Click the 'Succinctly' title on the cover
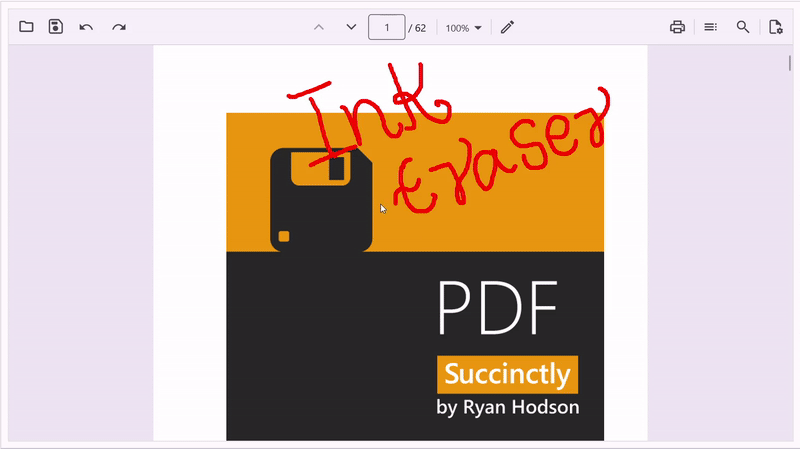The height and width of the screenshot is (449, 800). 507,375
